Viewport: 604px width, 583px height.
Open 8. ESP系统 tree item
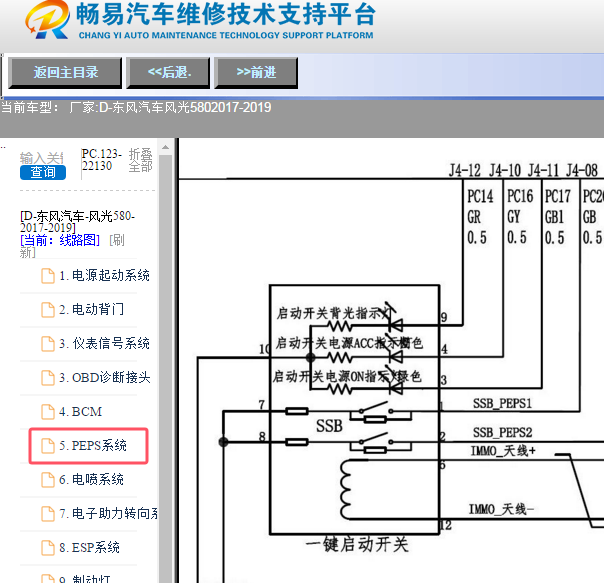point(89,547)
